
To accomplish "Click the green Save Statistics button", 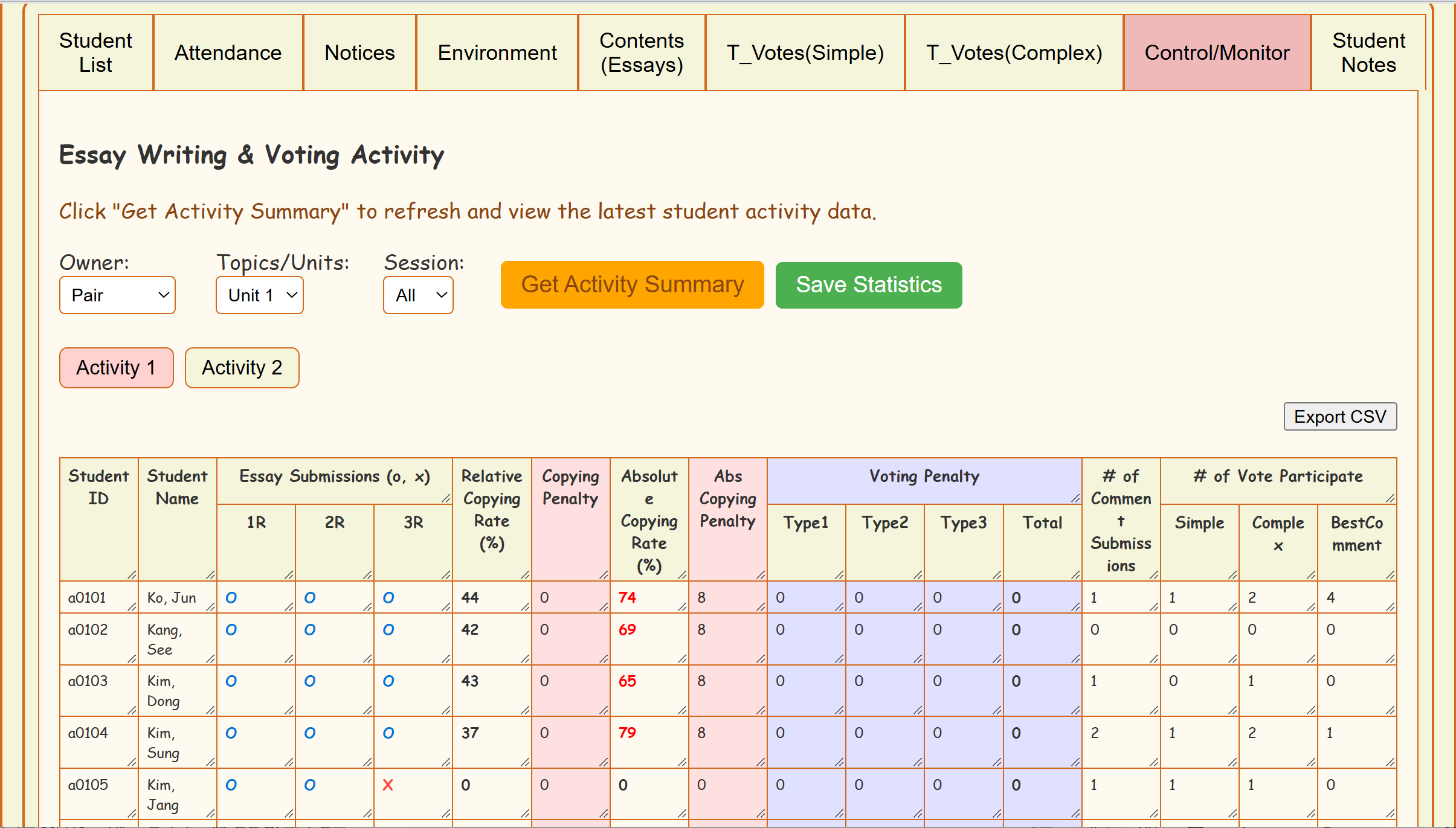I will pos(868,285).
